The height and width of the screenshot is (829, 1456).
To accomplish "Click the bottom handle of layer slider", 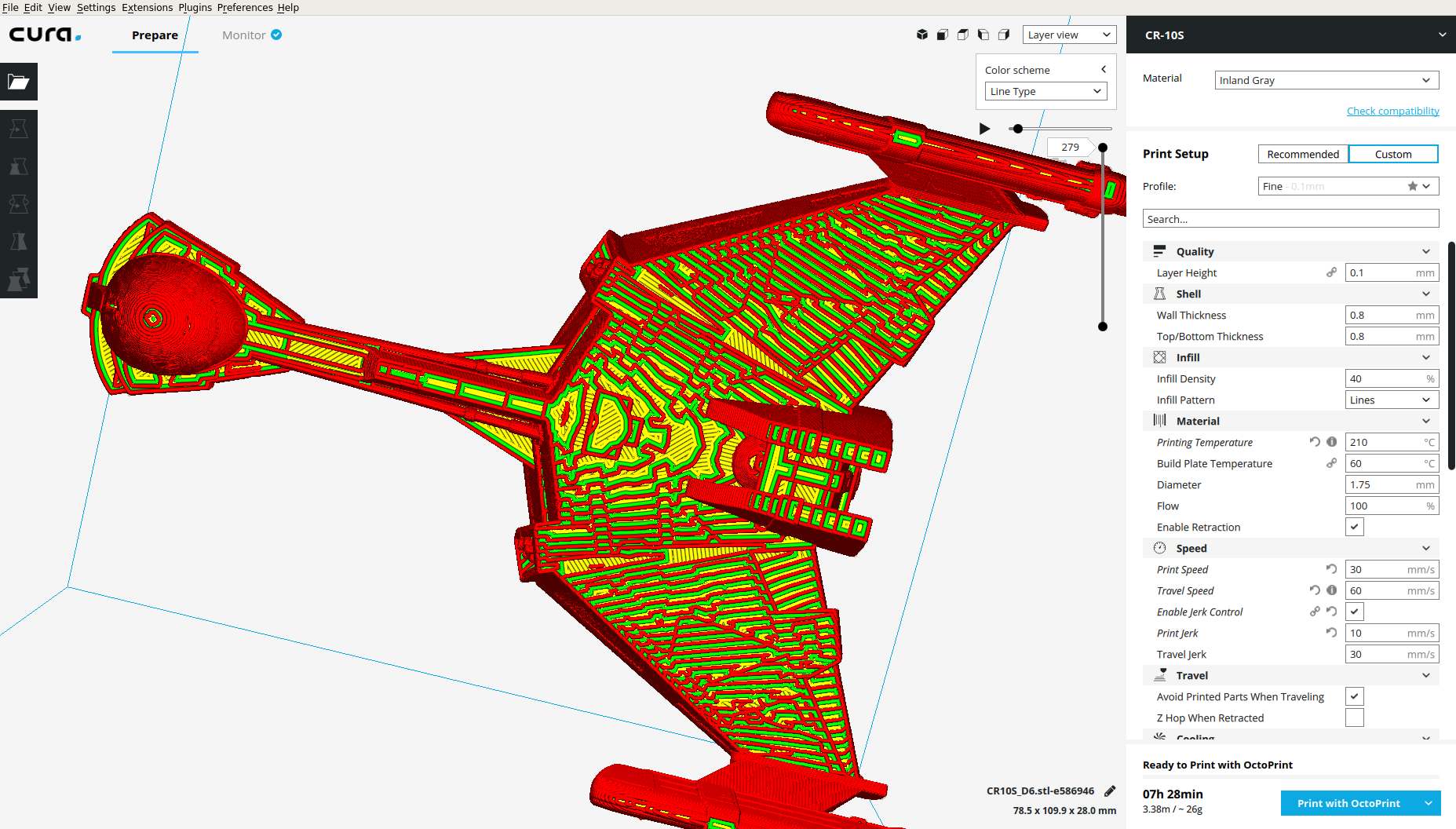I will [x=1103, y=327].
